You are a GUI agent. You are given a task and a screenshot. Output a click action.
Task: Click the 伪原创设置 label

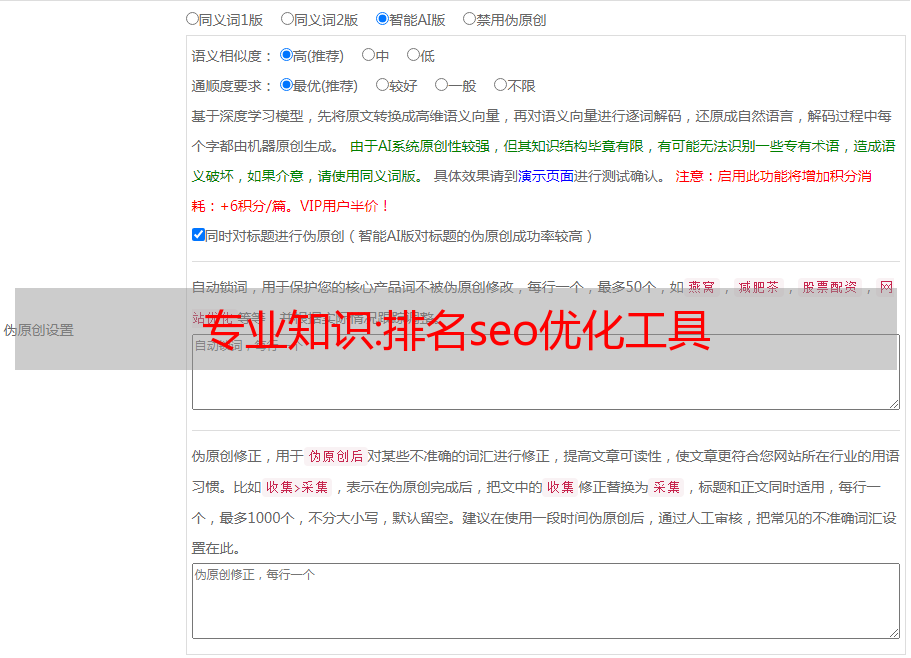coord(38,330)
